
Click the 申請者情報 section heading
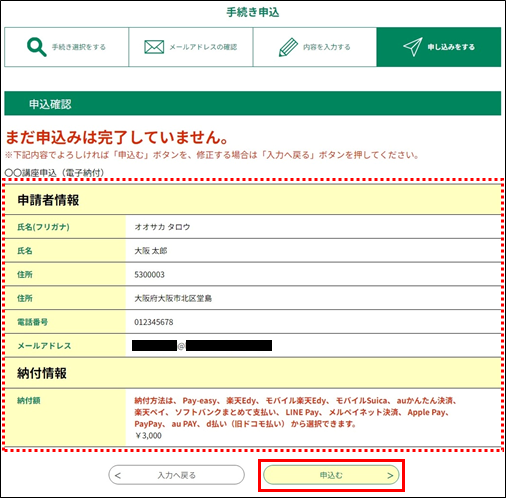click(x=48, y=200)
